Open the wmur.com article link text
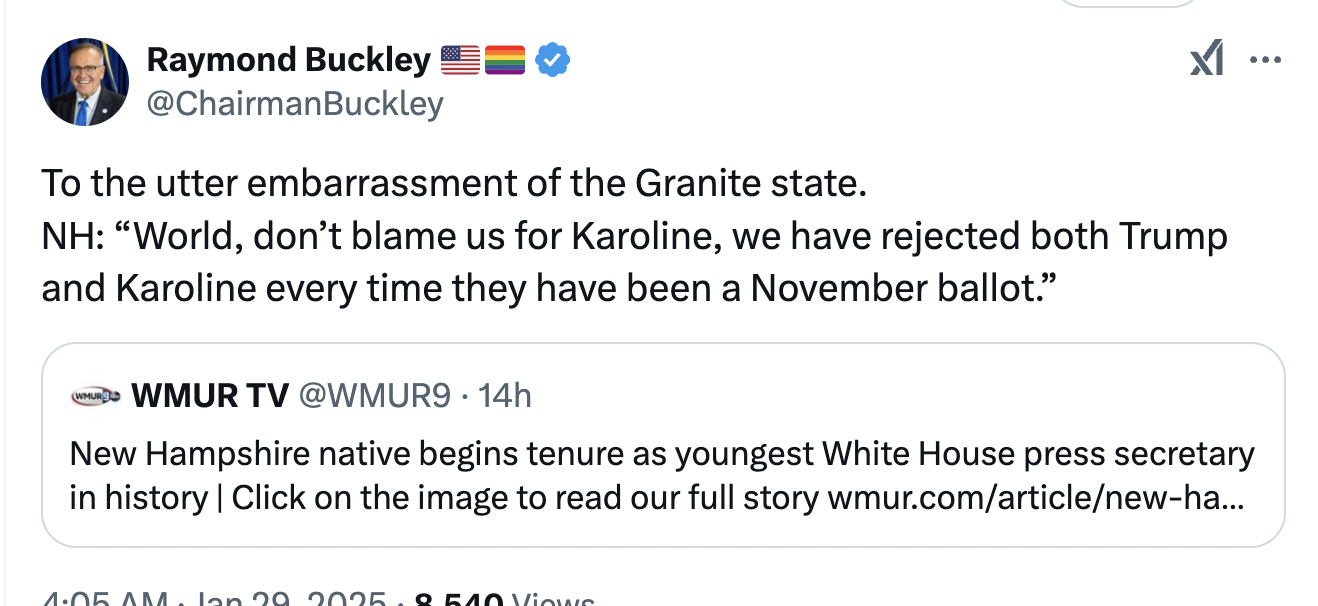Image resolution: width=1318 pixels, height=606 pixels. pos(1035,497)
